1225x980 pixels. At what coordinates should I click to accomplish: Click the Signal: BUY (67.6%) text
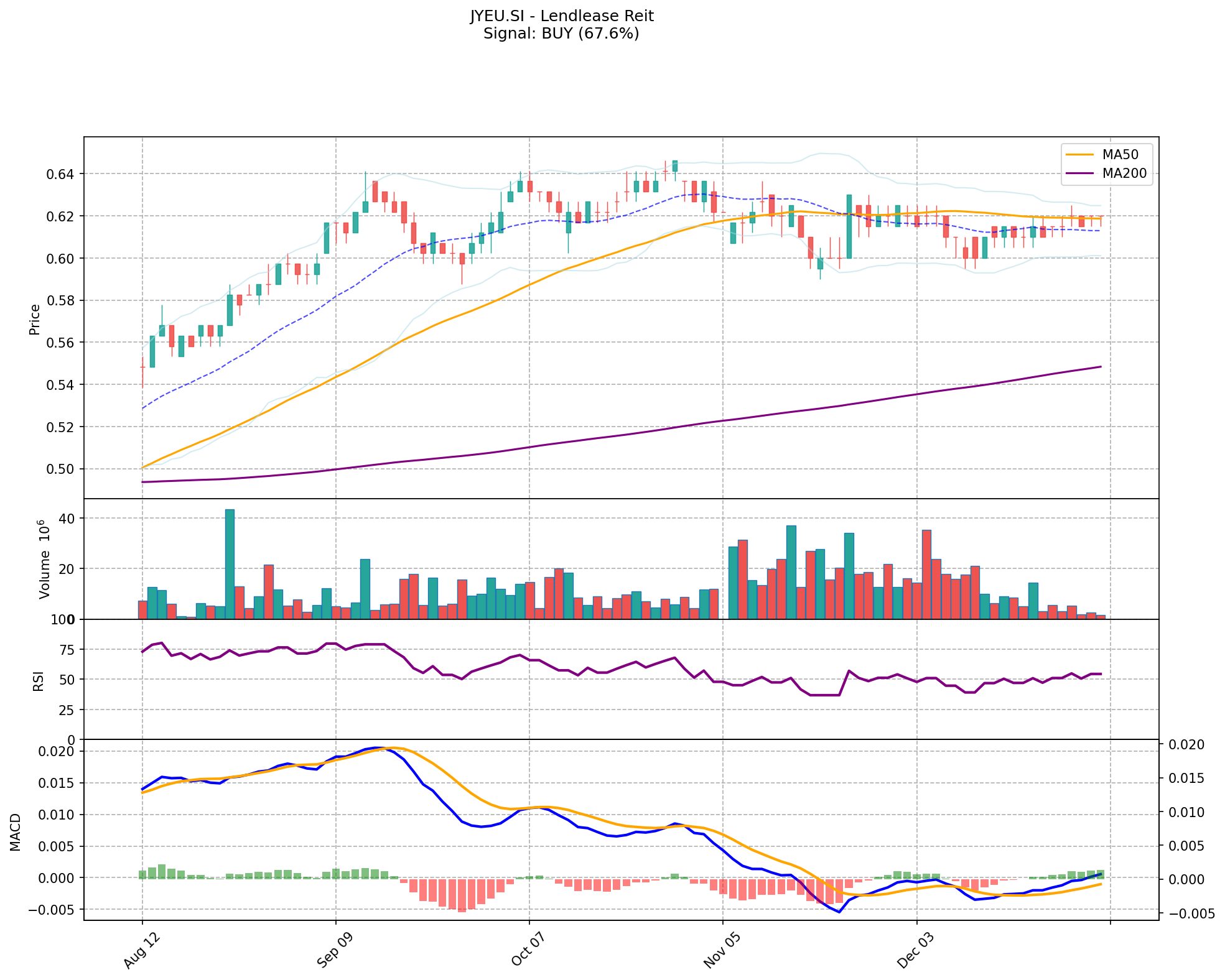(561, 34)
